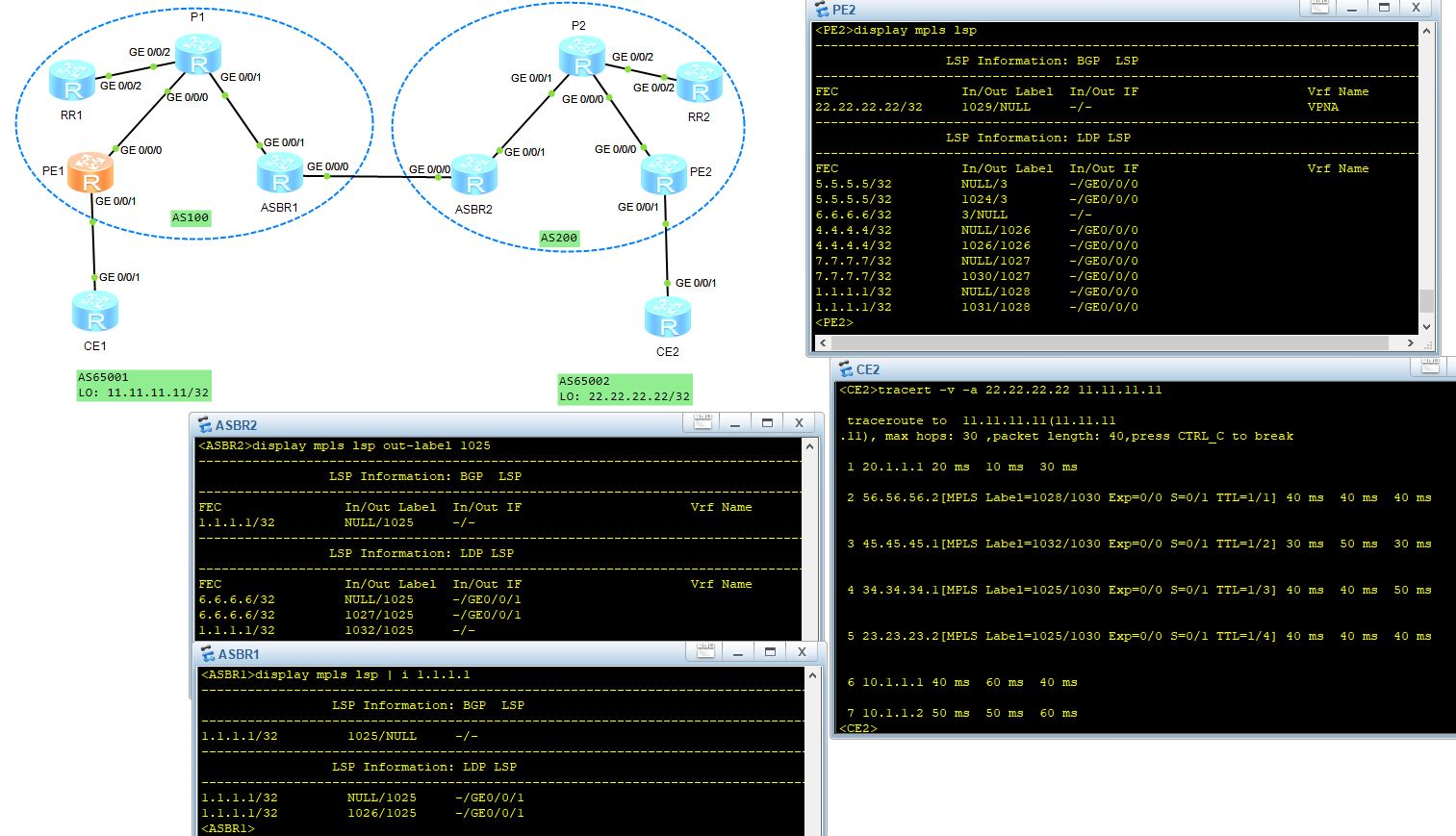Close the PE2 terminal window
The image size is (1456, 836).
(x=1416, y=8)
